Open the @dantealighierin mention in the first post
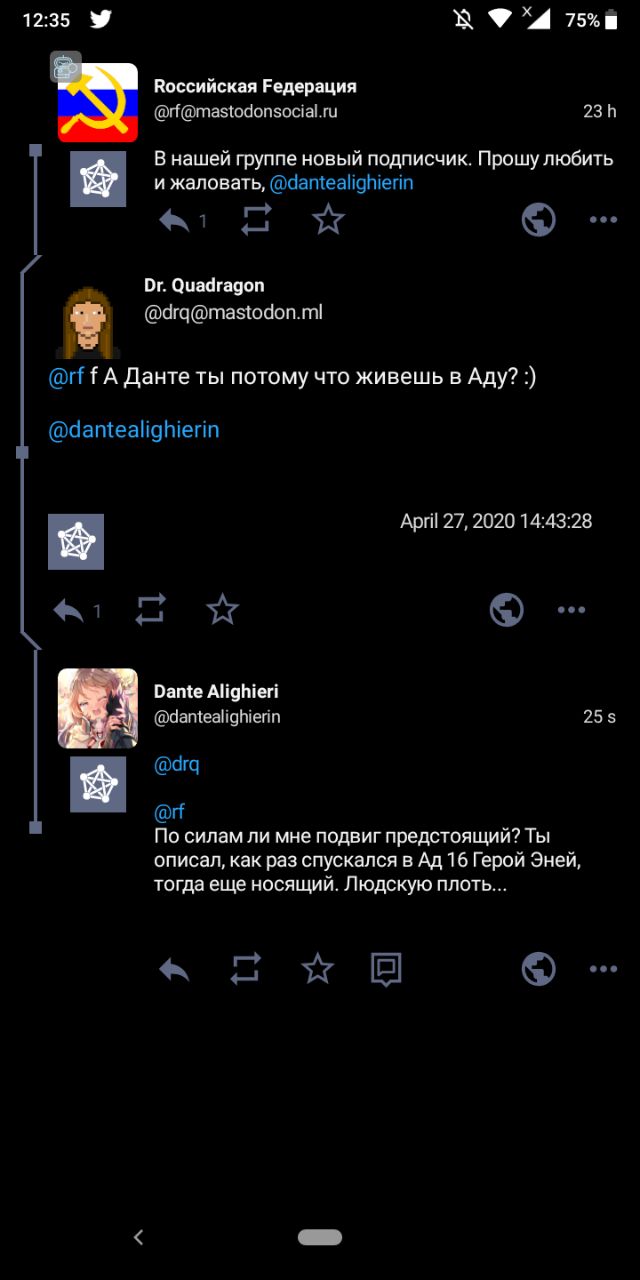This screenshot has width=640, height=1280. point(341,183)
